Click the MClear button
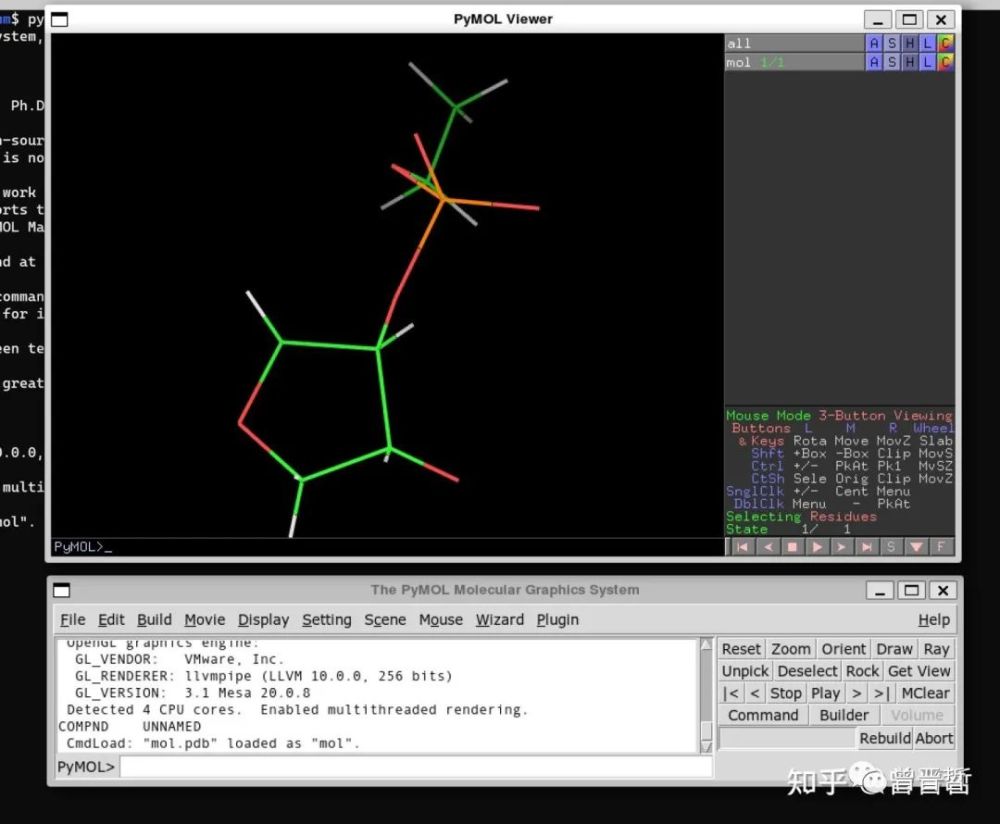 [925, 693]
